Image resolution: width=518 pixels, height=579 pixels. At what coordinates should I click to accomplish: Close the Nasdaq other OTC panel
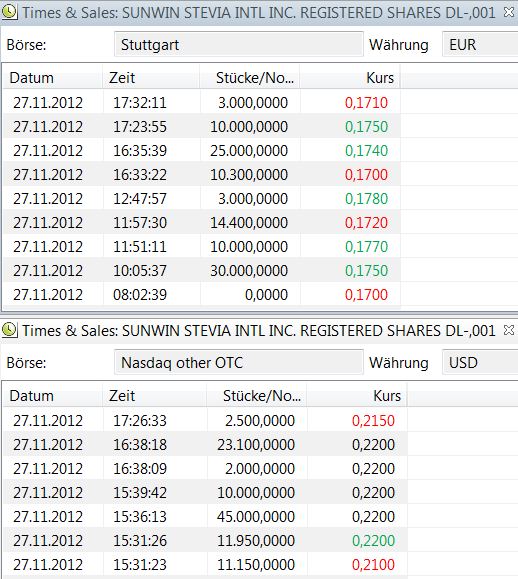click(509, 330)
